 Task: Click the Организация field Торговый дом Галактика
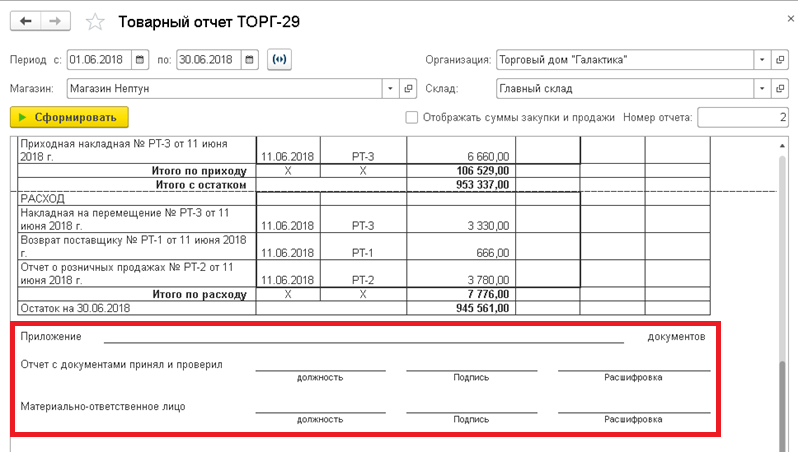(x=625, y=60)
